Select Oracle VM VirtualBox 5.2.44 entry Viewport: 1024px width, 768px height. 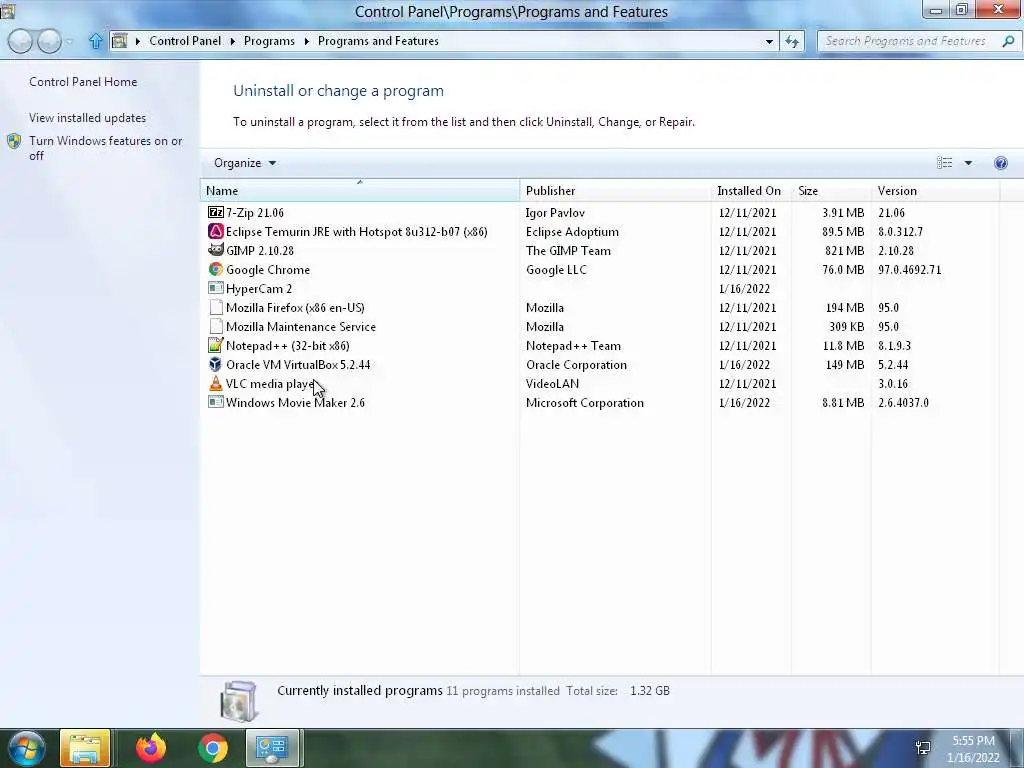tap(298, 364)
